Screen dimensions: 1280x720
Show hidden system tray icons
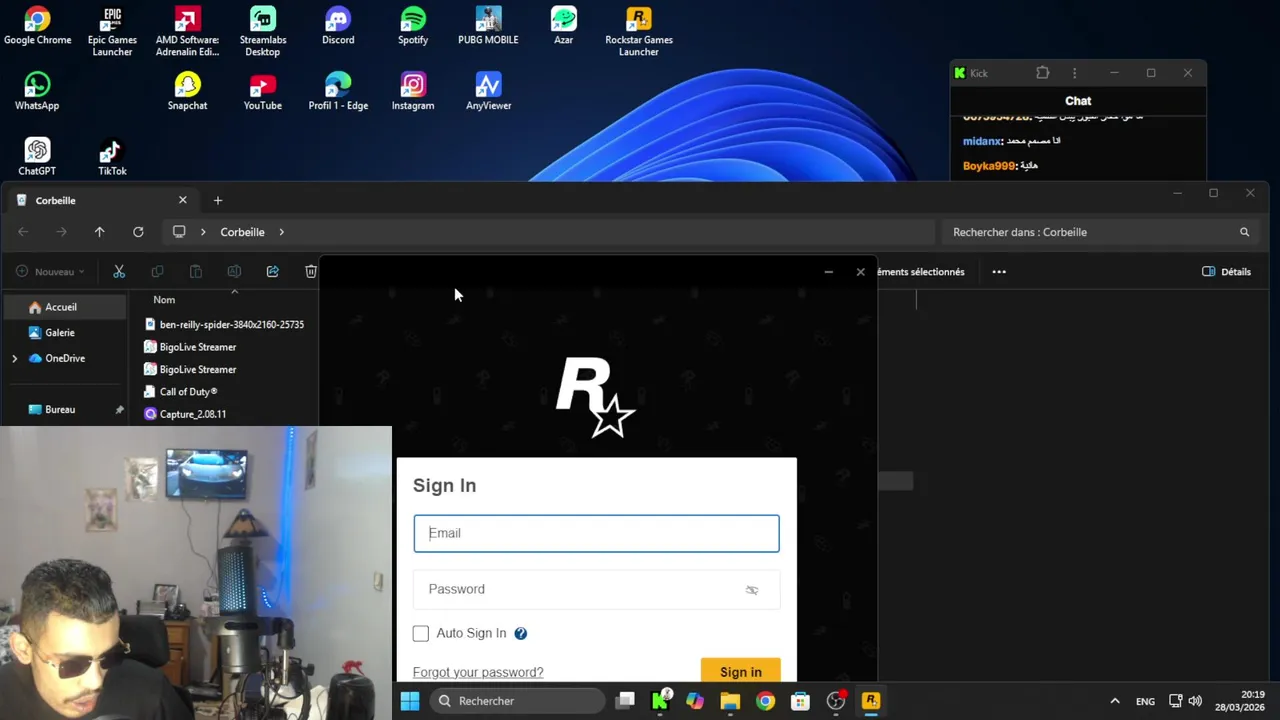[1115, 701]
